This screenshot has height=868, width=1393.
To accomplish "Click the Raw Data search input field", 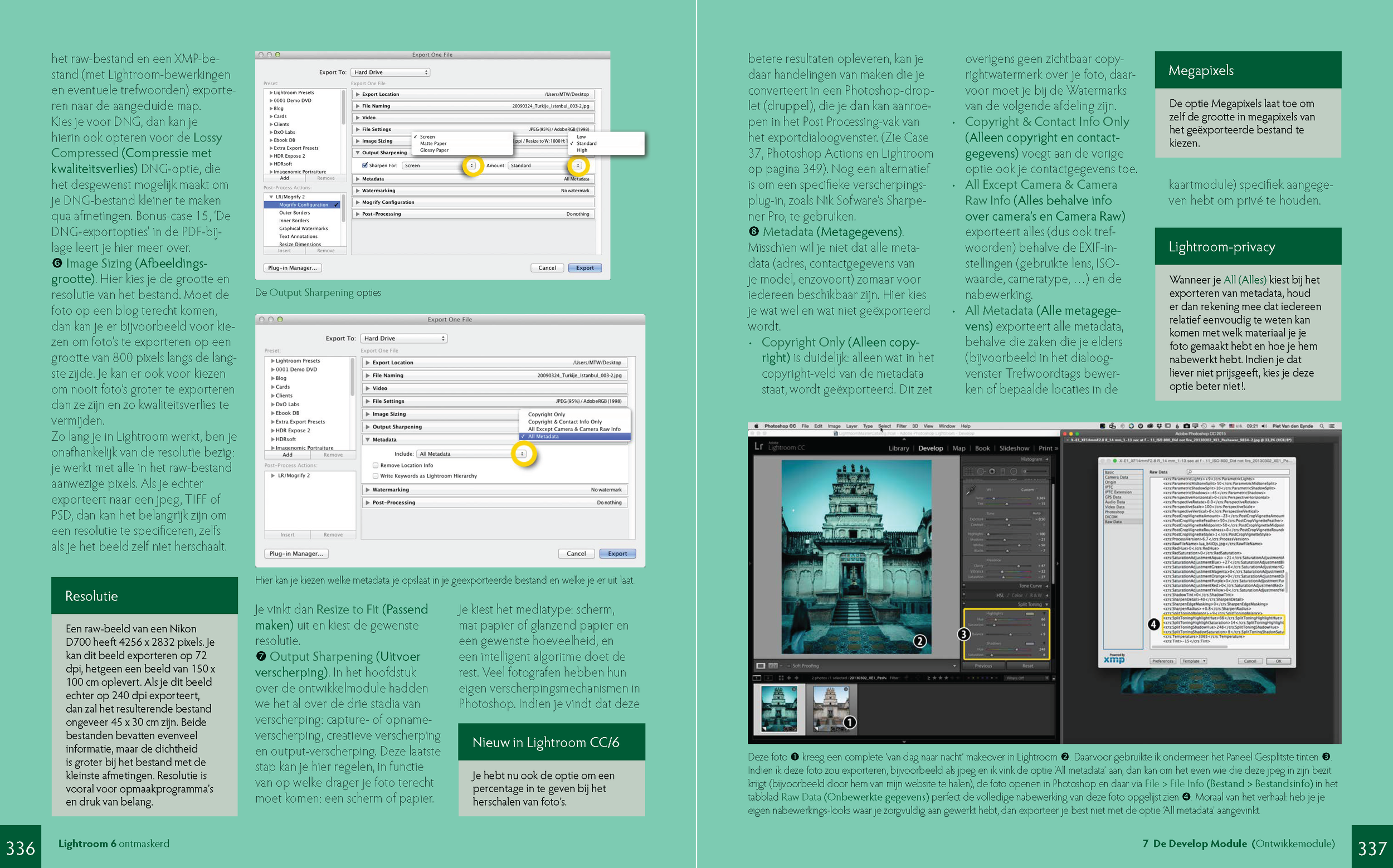I will 1239,472.
